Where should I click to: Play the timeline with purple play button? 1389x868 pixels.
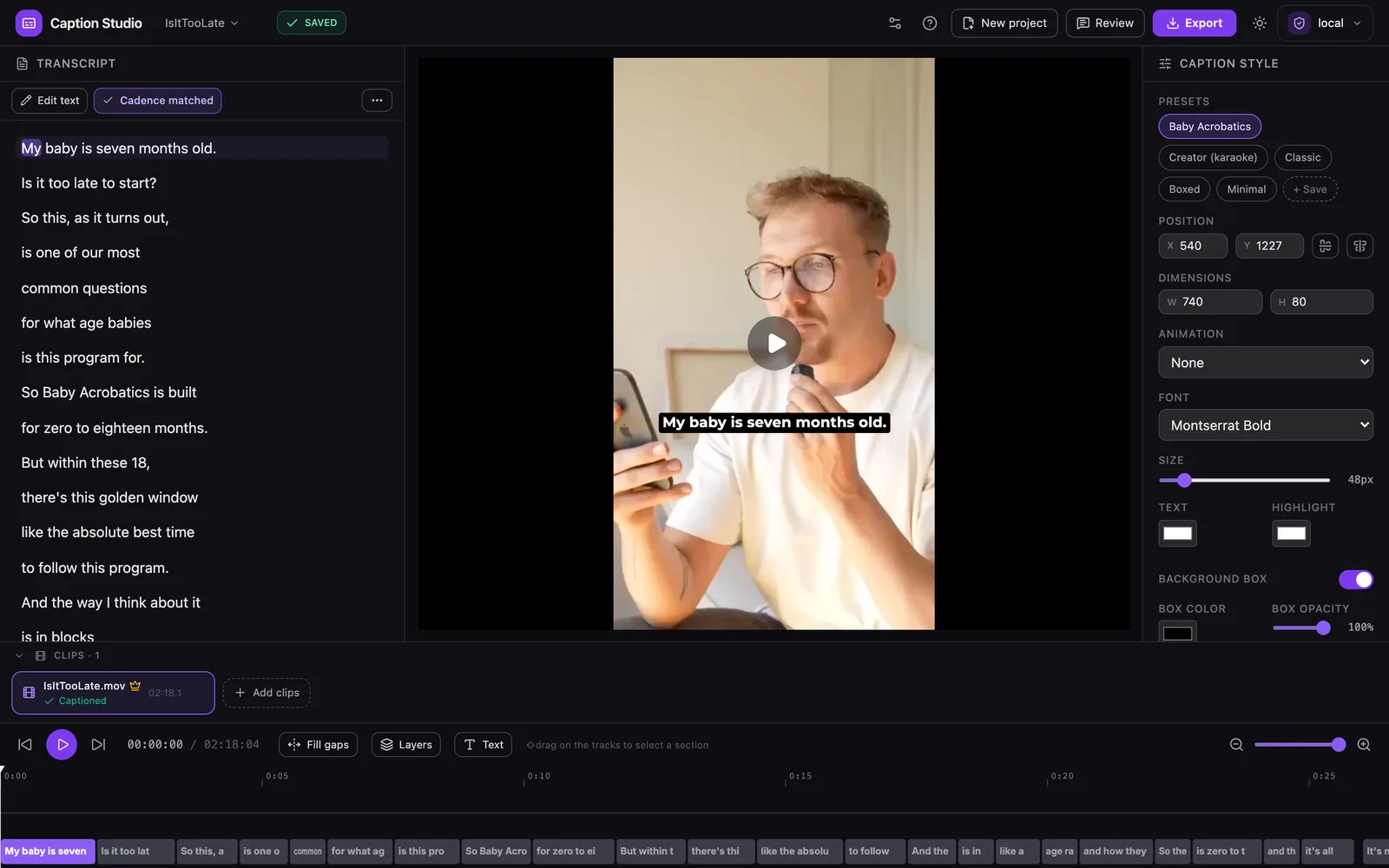[x=62, y=745]
